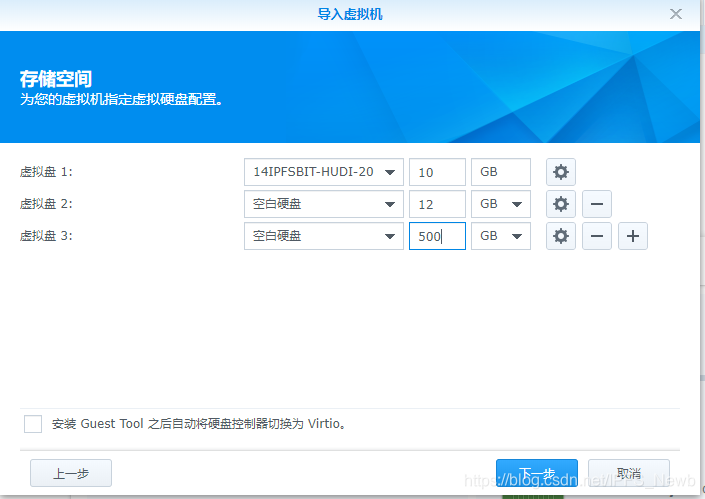705x499 pixels.
Task: Close the 导入虚拟机 dialog
Action: pyautogui.click(x=676, y=14)
